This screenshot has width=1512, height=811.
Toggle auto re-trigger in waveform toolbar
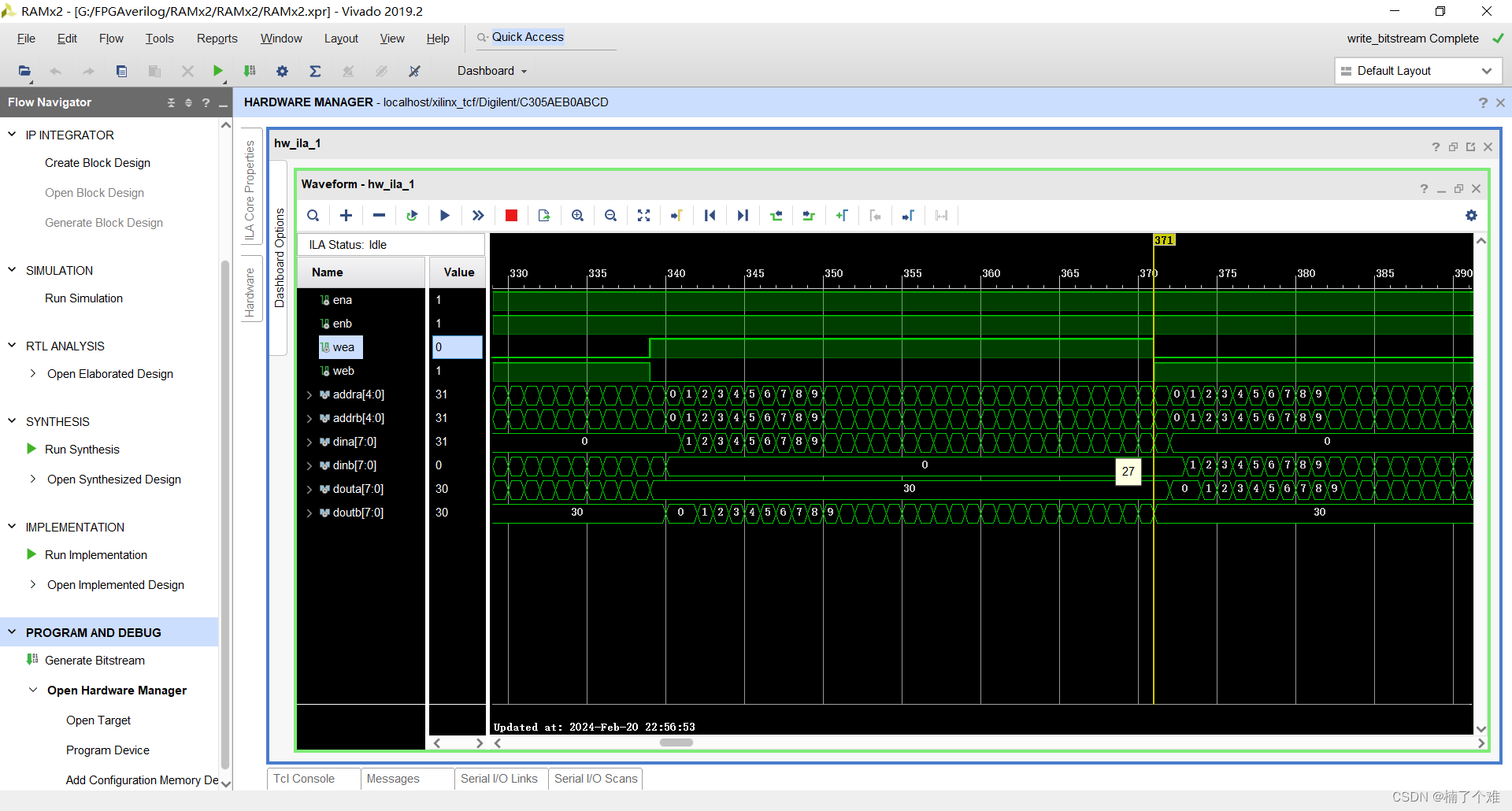point(412,216)
